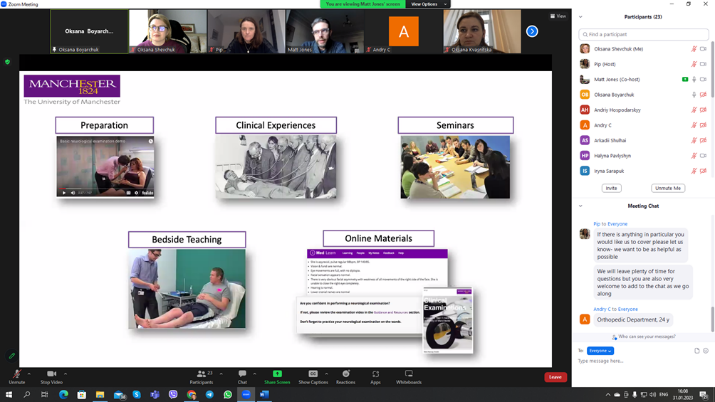Click the Find a participant search field

point(644,34)
